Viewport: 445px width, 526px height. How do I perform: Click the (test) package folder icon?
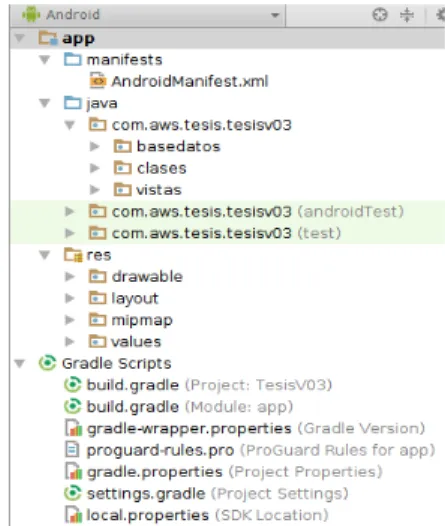pyautogui.click(x=98, y=233)
